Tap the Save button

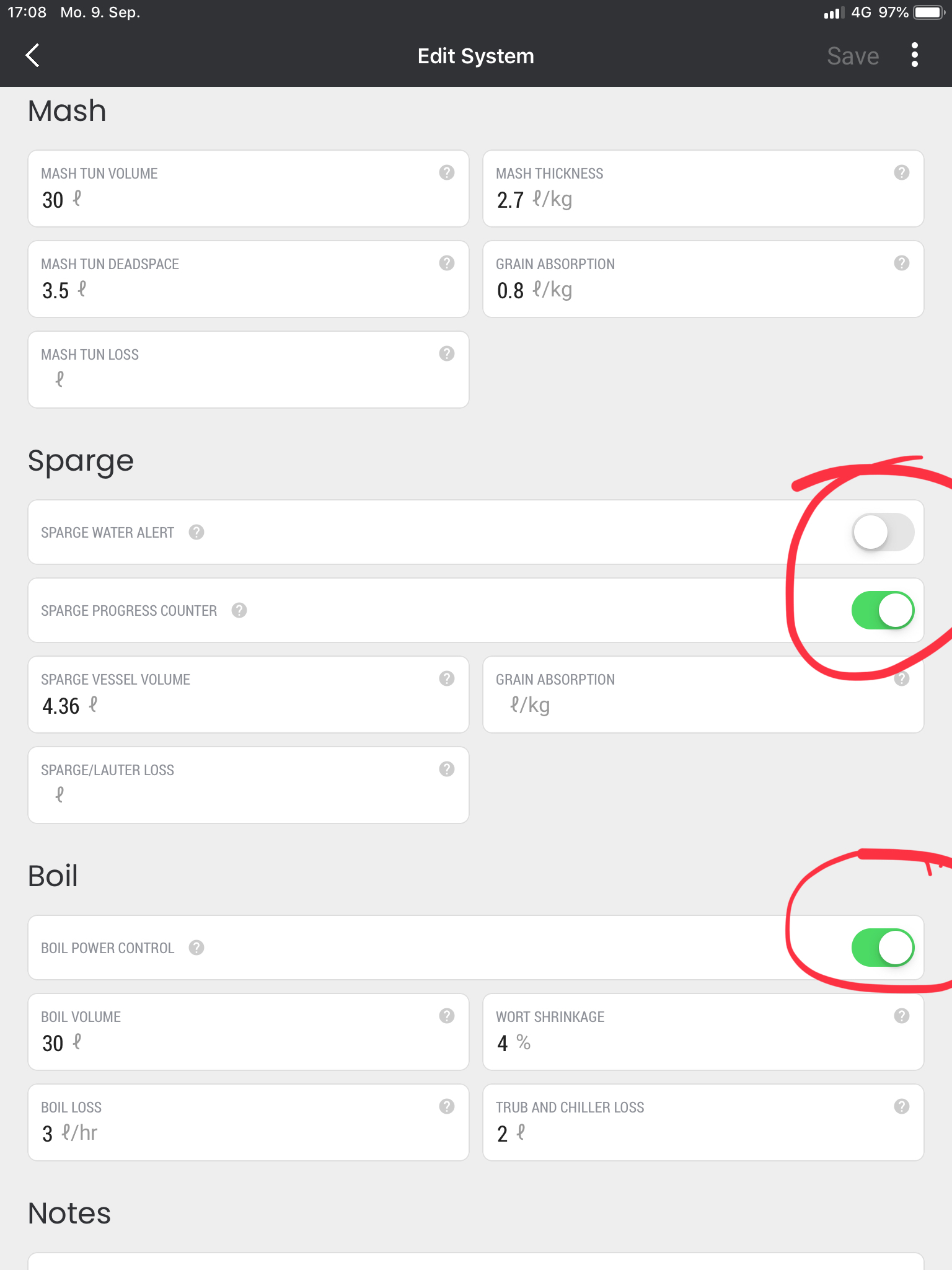pos(852,56)
